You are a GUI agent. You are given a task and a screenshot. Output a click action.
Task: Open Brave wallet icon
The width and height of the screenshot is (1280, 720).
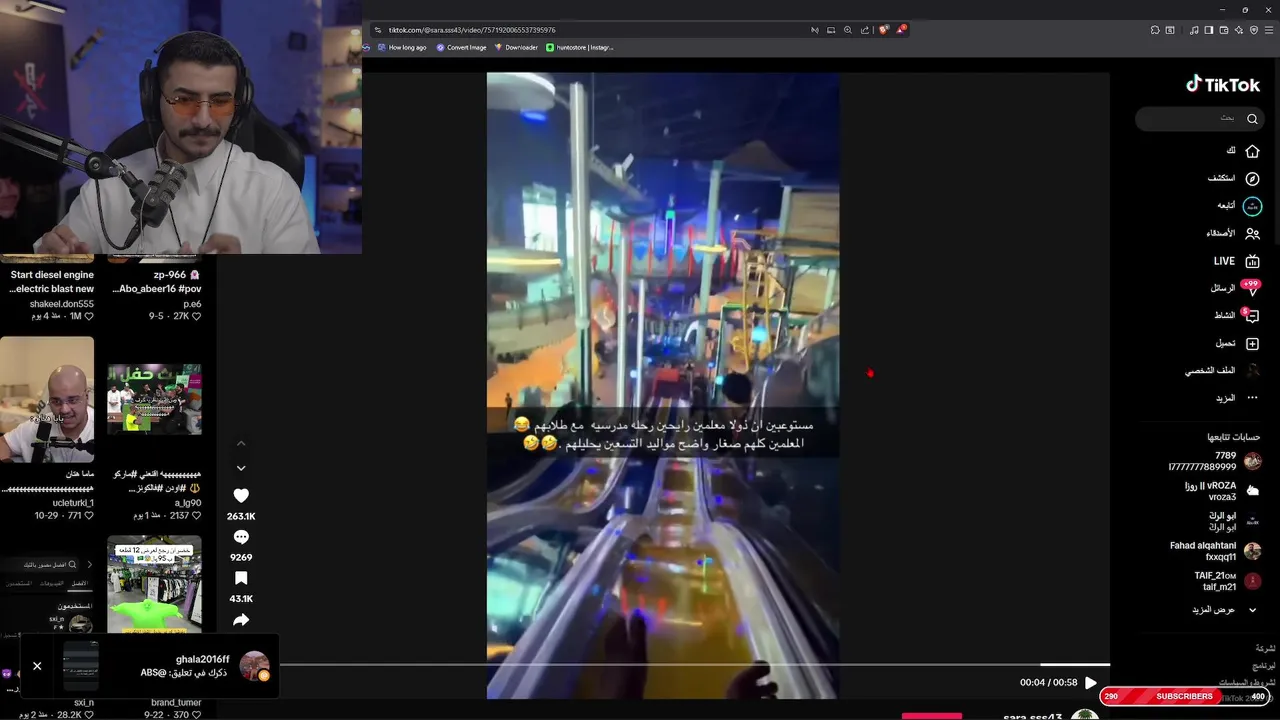pyautogui.click(x=1223, y=30)
